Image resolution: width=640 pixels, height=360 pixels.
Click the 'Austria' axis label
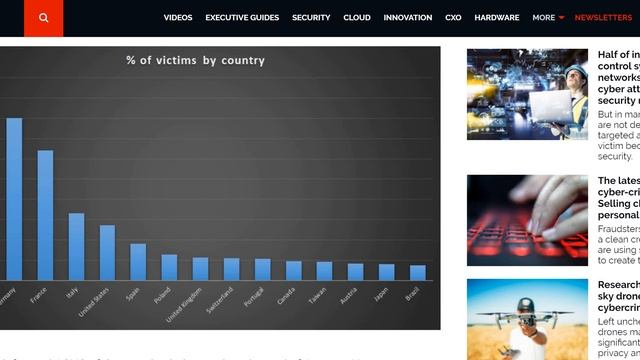pos(349,296)
